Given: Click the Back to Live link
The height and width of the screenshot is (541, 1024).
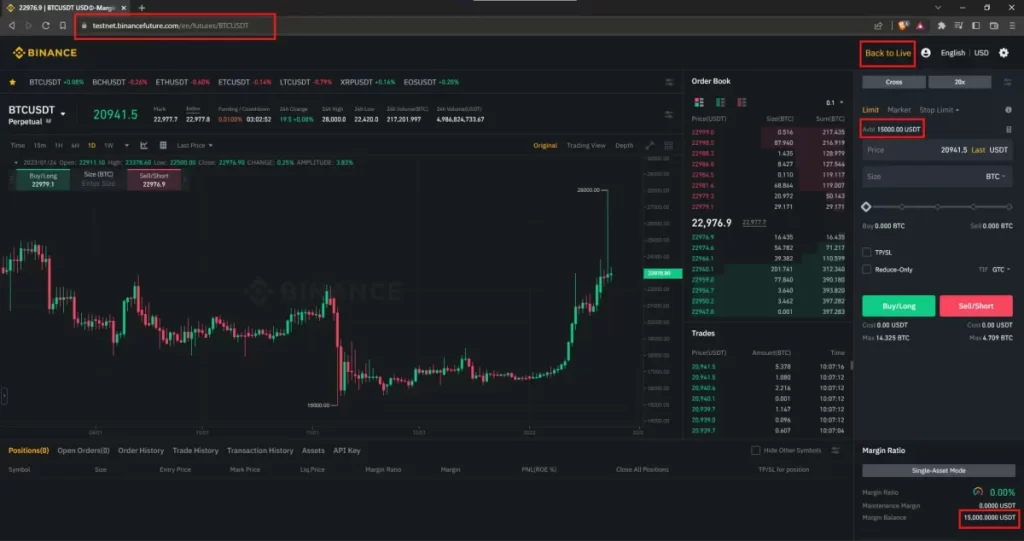Looking at the screenshot, I should pyautogui.click(x=888, y=52).
